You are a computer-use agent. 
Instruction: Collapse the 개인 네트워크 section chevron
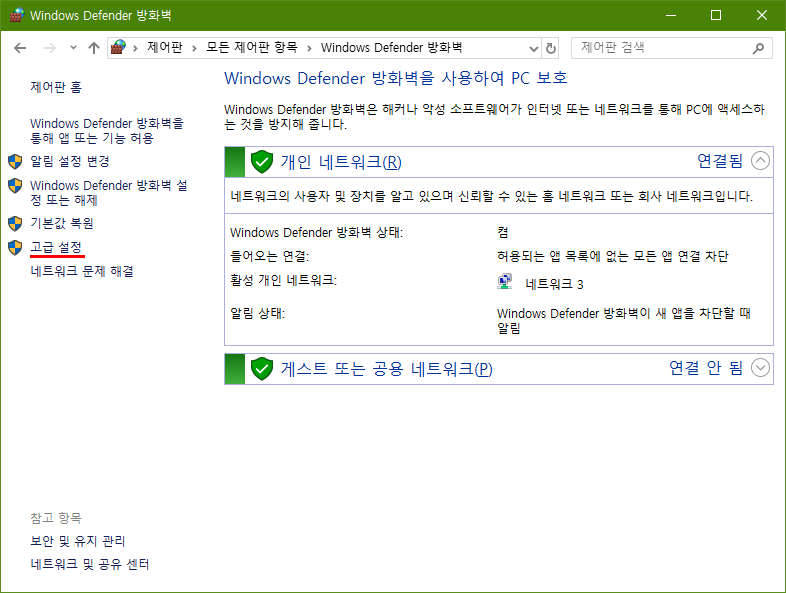click(760, 161)
